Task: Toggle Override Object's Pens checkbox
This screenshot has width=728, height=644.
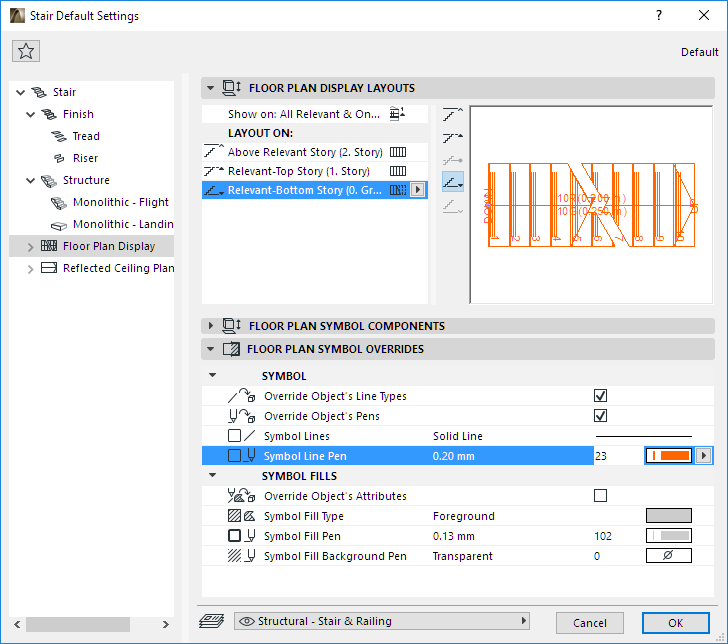Action: point(600,416)
